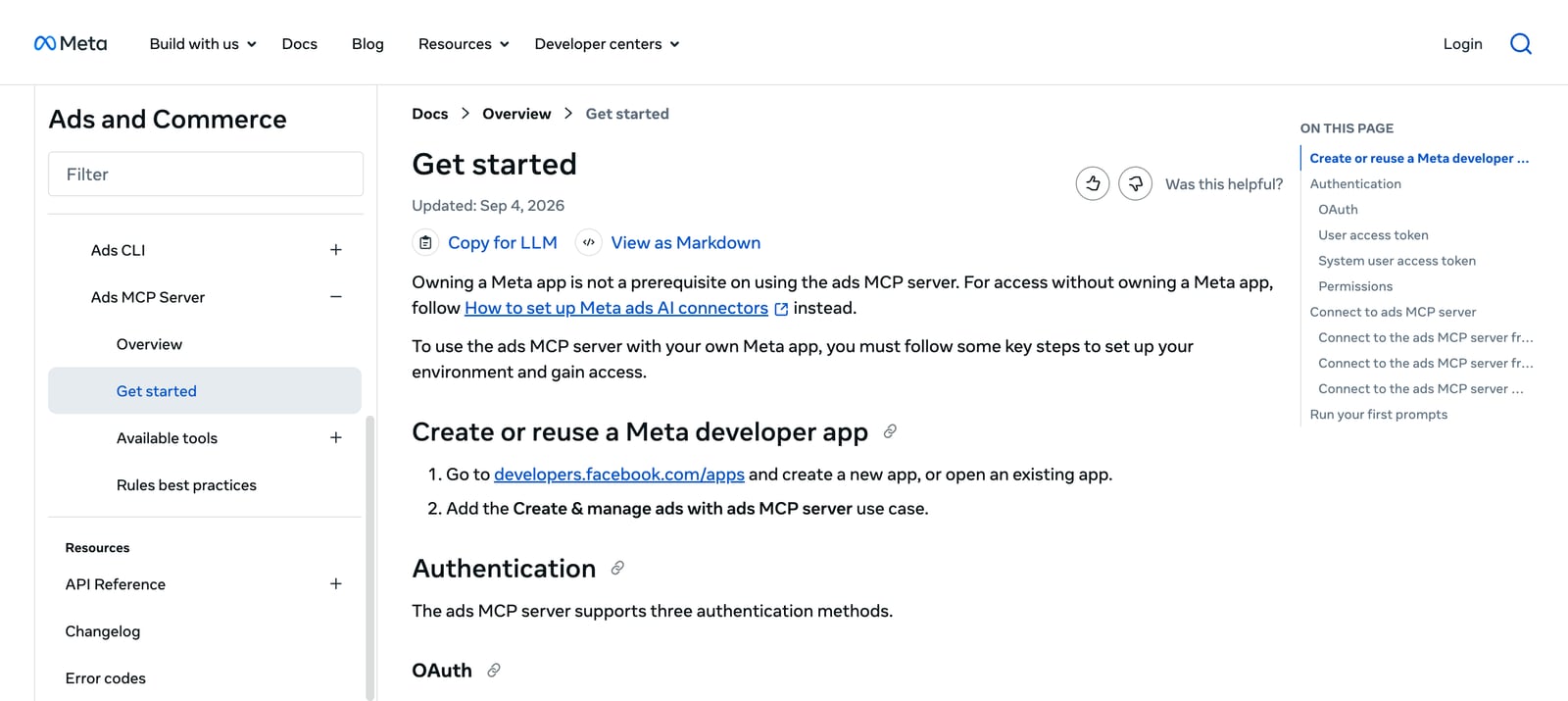Click the thumbs up helpful icon

point(1093,183)
